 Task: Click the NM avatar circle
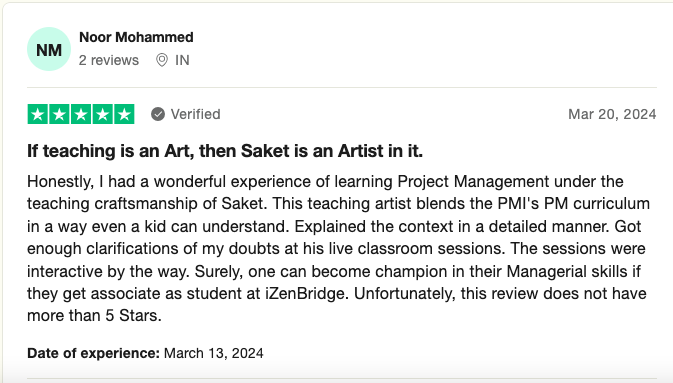49,49
